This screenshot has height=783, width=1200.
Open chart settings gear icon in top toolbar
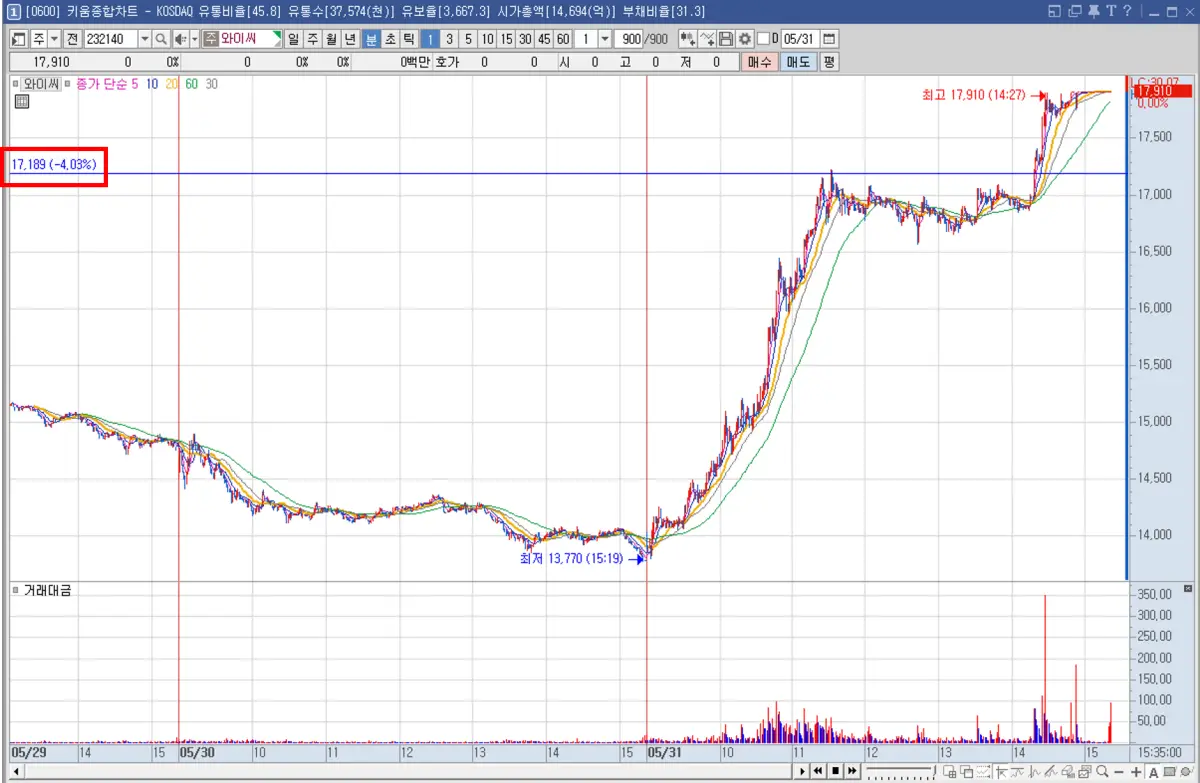[x=745, y=39]
